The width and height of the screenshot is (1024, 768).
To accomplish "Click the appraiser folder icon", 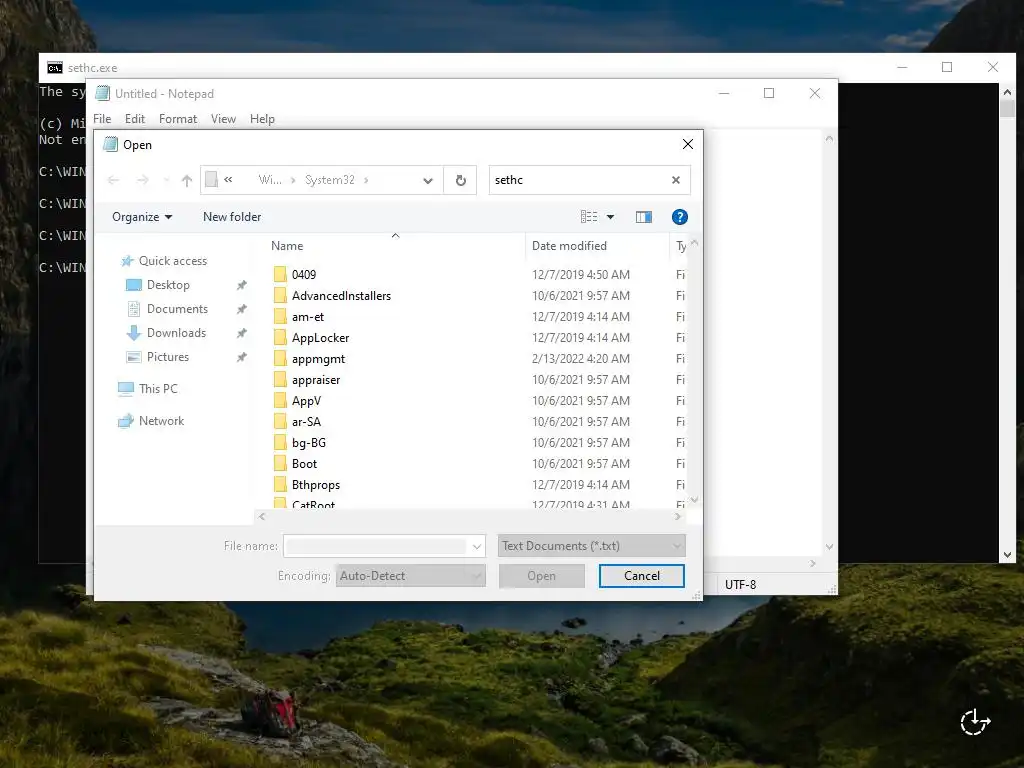I will (280, 379).
